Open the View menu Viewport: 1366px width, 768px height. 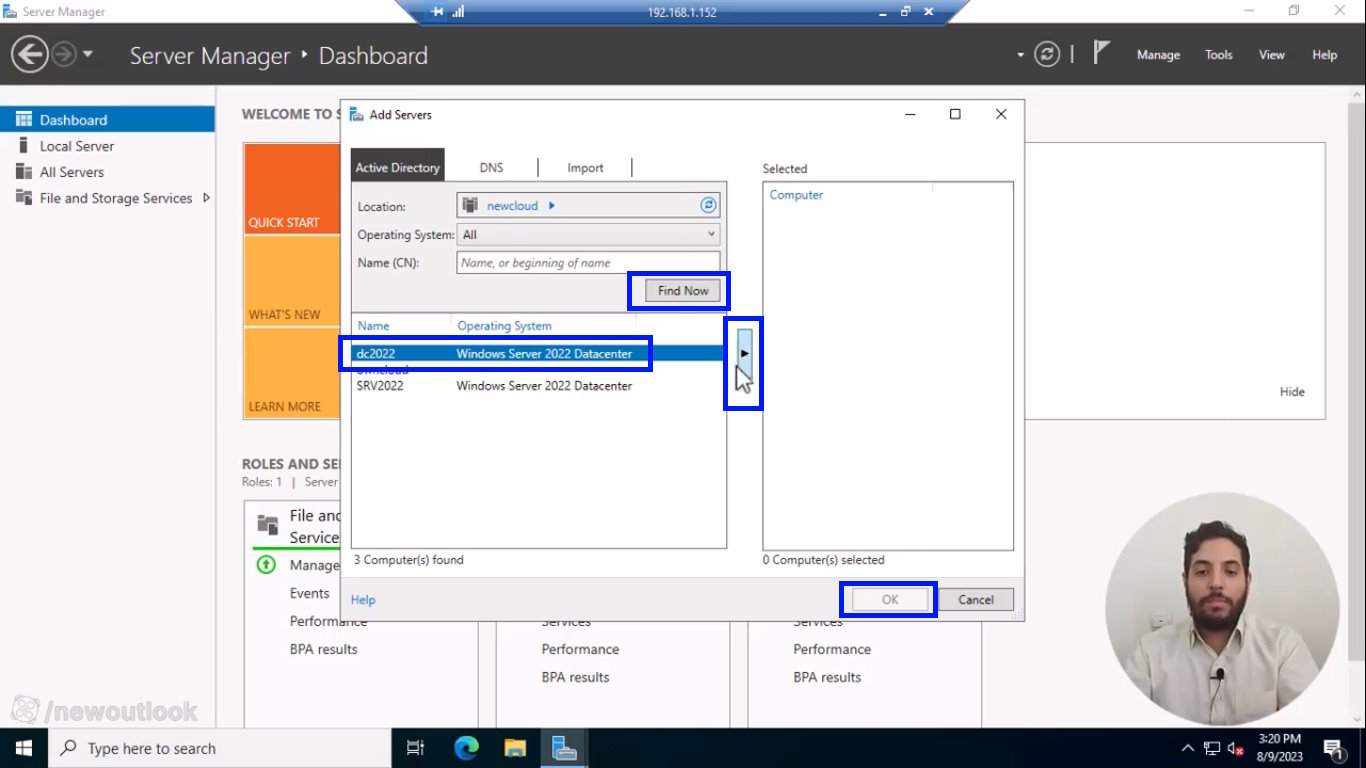tap(1272, 55)
